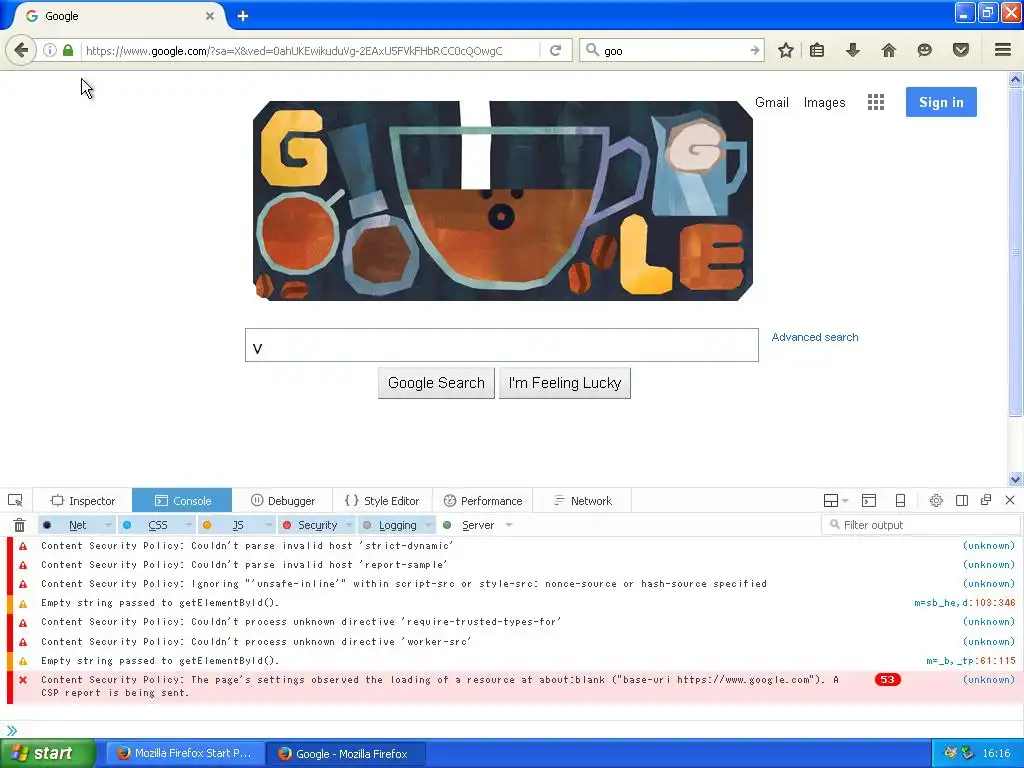Open developer toolbox options gear

(x=936, y=501)
